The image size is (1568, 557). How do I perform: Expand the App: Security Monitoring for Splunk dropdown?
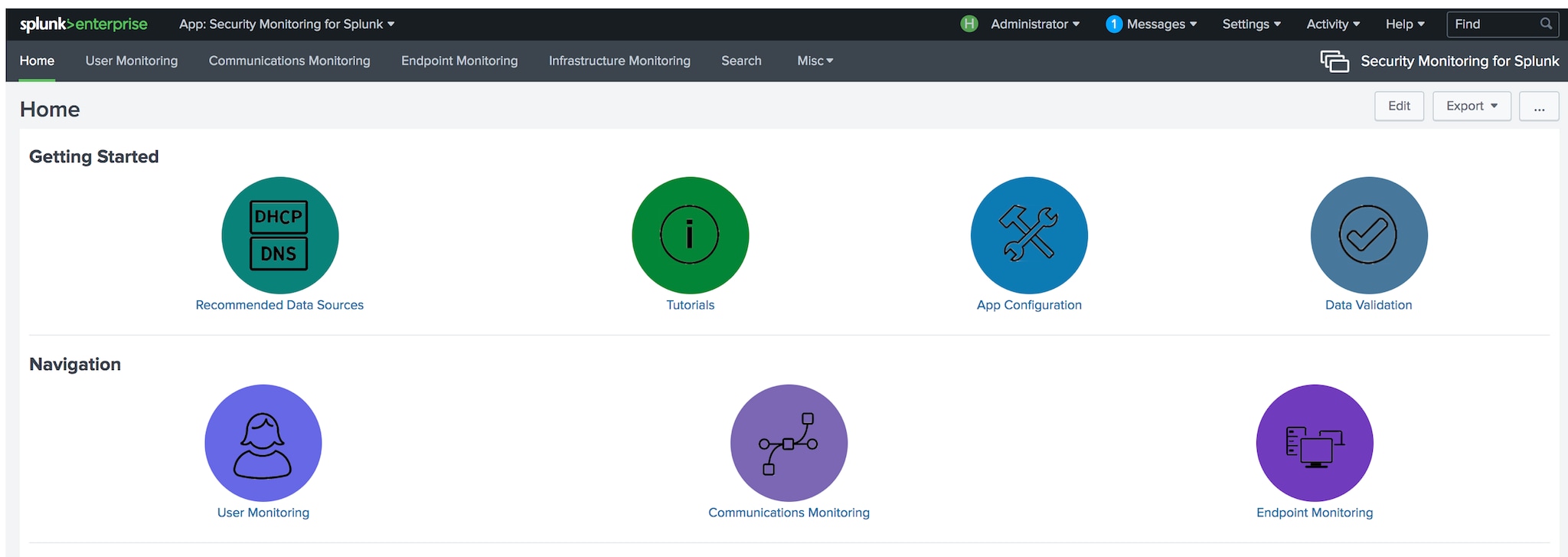pos(287,25)
